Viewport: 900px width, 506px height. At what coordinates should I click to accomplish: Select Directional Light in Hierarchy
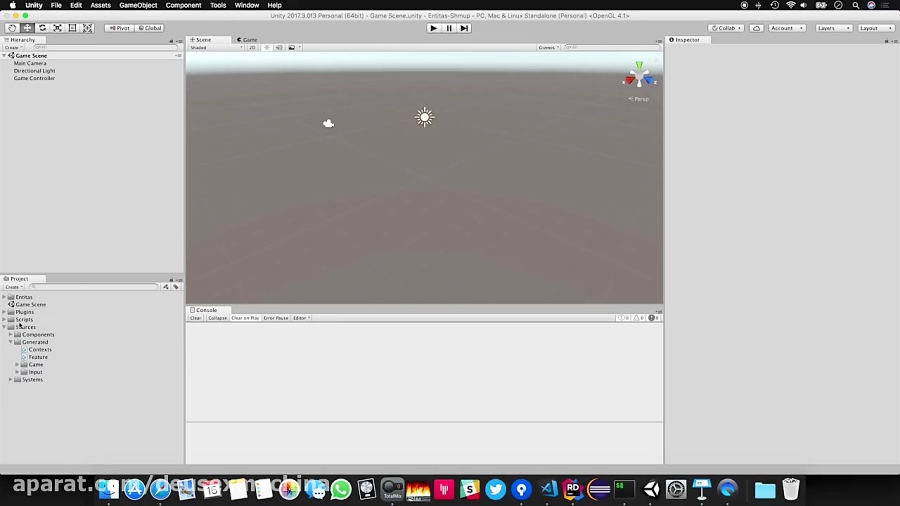tap(34, 71)
